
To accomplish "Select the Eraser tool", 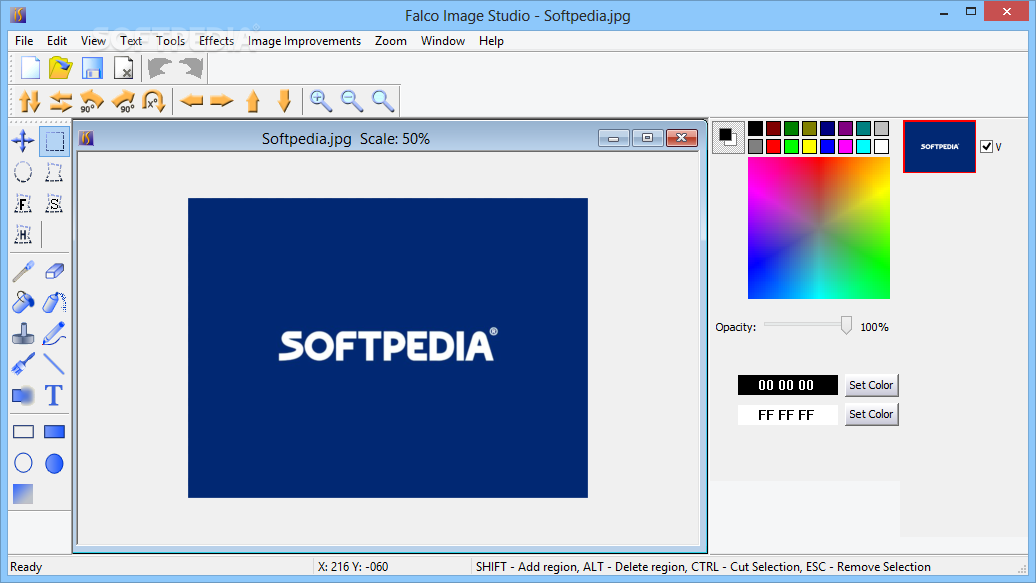I will click(54, 271).
